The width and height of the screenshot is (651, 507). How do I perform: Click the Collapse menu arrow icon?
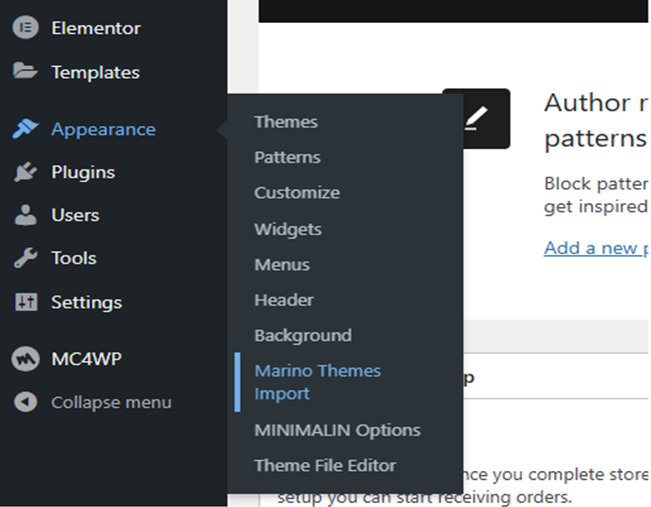coord(25,402)
